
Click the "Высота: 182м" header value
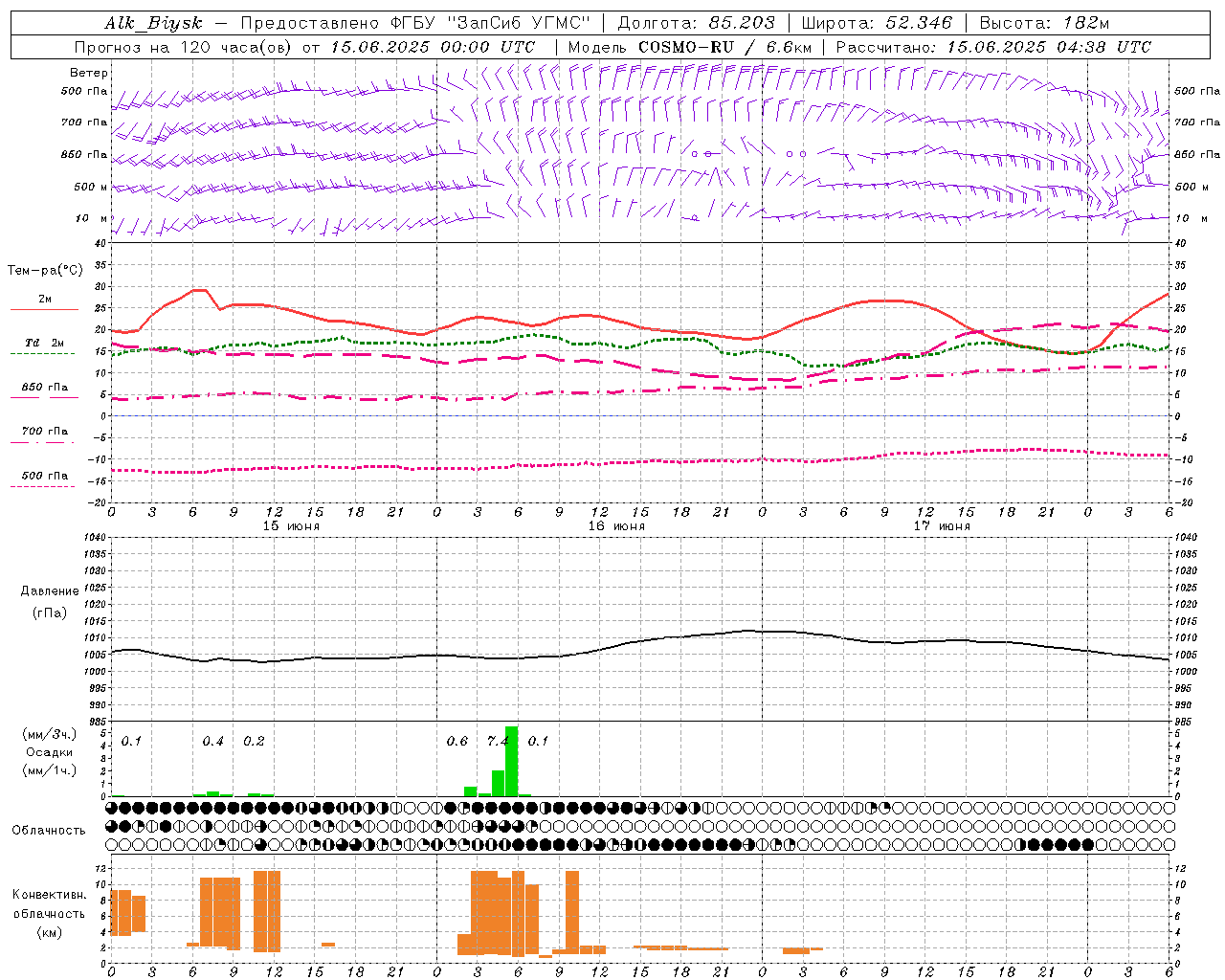pos(1044,24)
